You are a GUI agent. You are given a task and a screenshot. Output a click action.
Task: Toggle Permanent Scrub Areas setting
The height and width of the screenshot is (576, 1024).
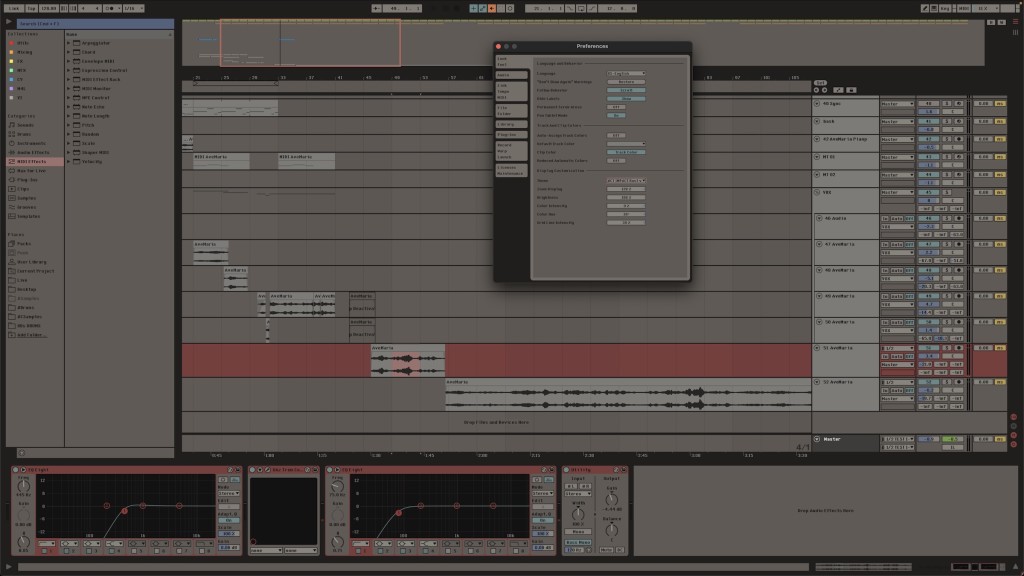(x=616, y=107)
